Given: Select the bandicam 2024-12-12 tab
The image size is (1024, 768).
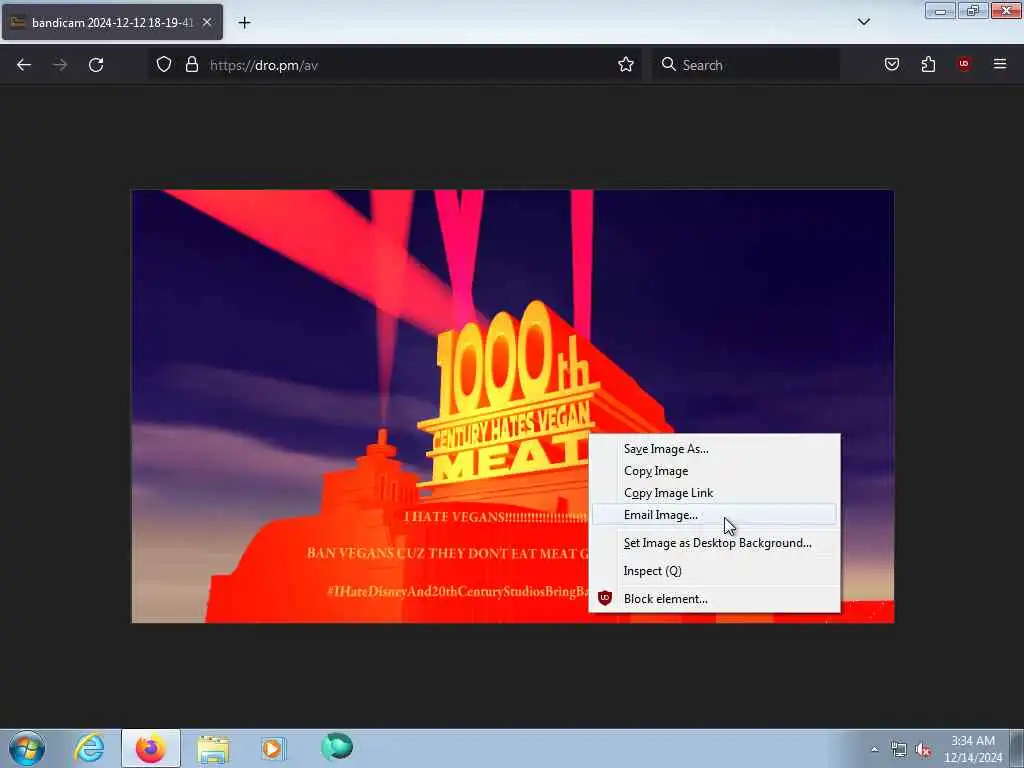Looking at the screenshot, I should [x=112, y=22].
